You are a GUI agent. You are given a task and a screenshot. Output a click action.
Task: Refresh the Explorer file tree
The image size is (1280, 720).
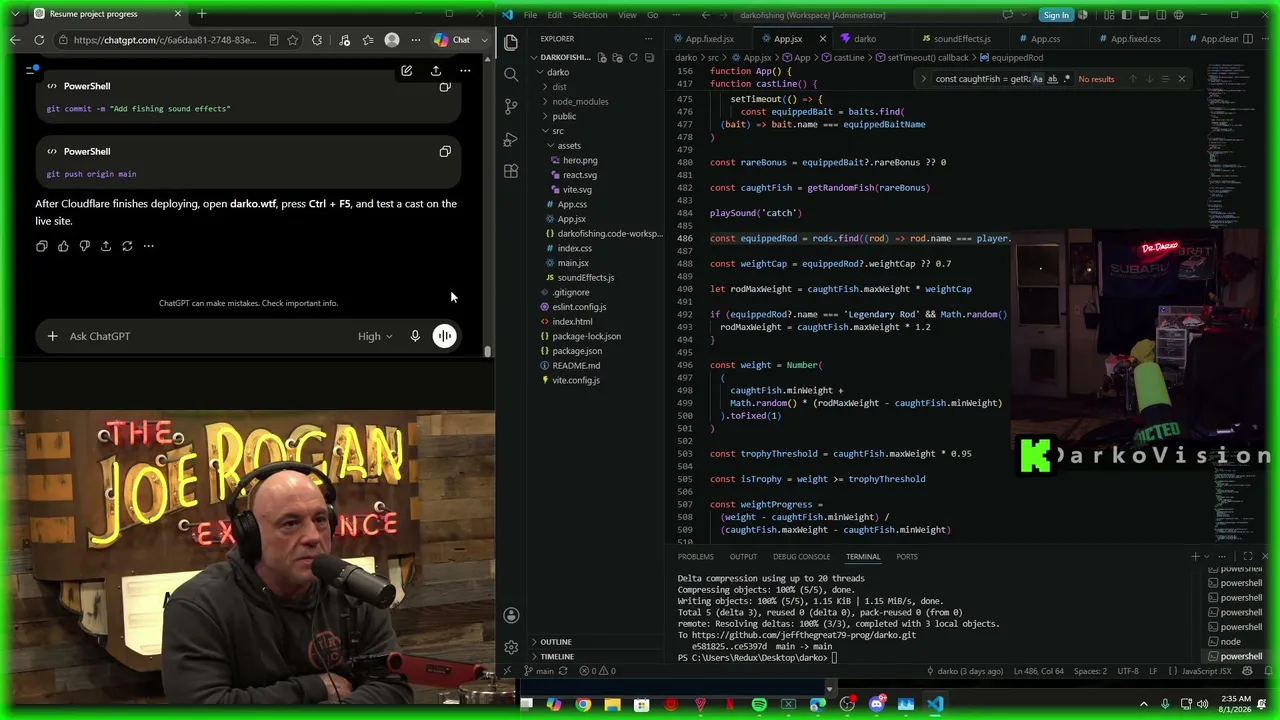click(x=633, y=58)
